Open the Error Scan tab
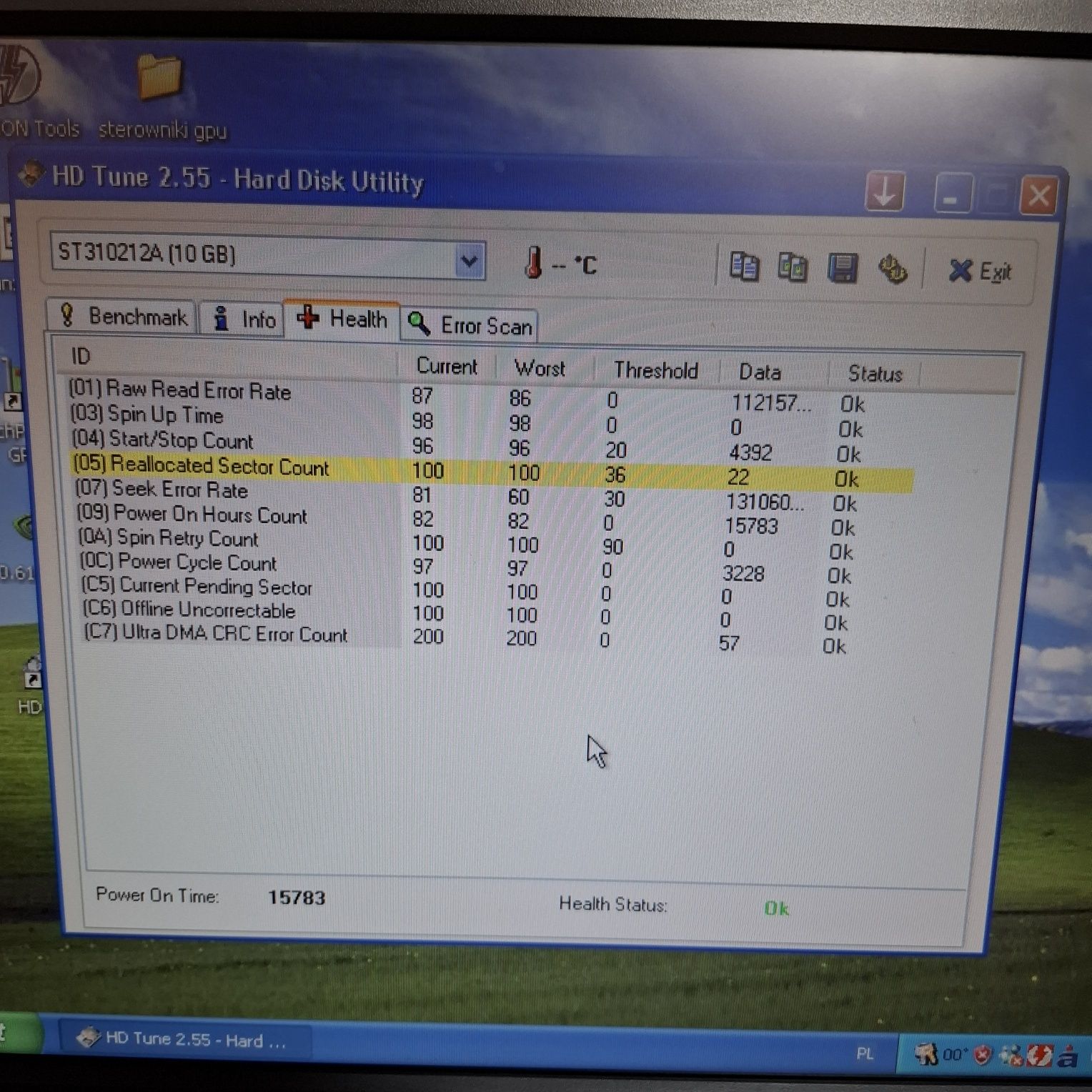This screenshot has width=1092, height=1092. [470, 326]
